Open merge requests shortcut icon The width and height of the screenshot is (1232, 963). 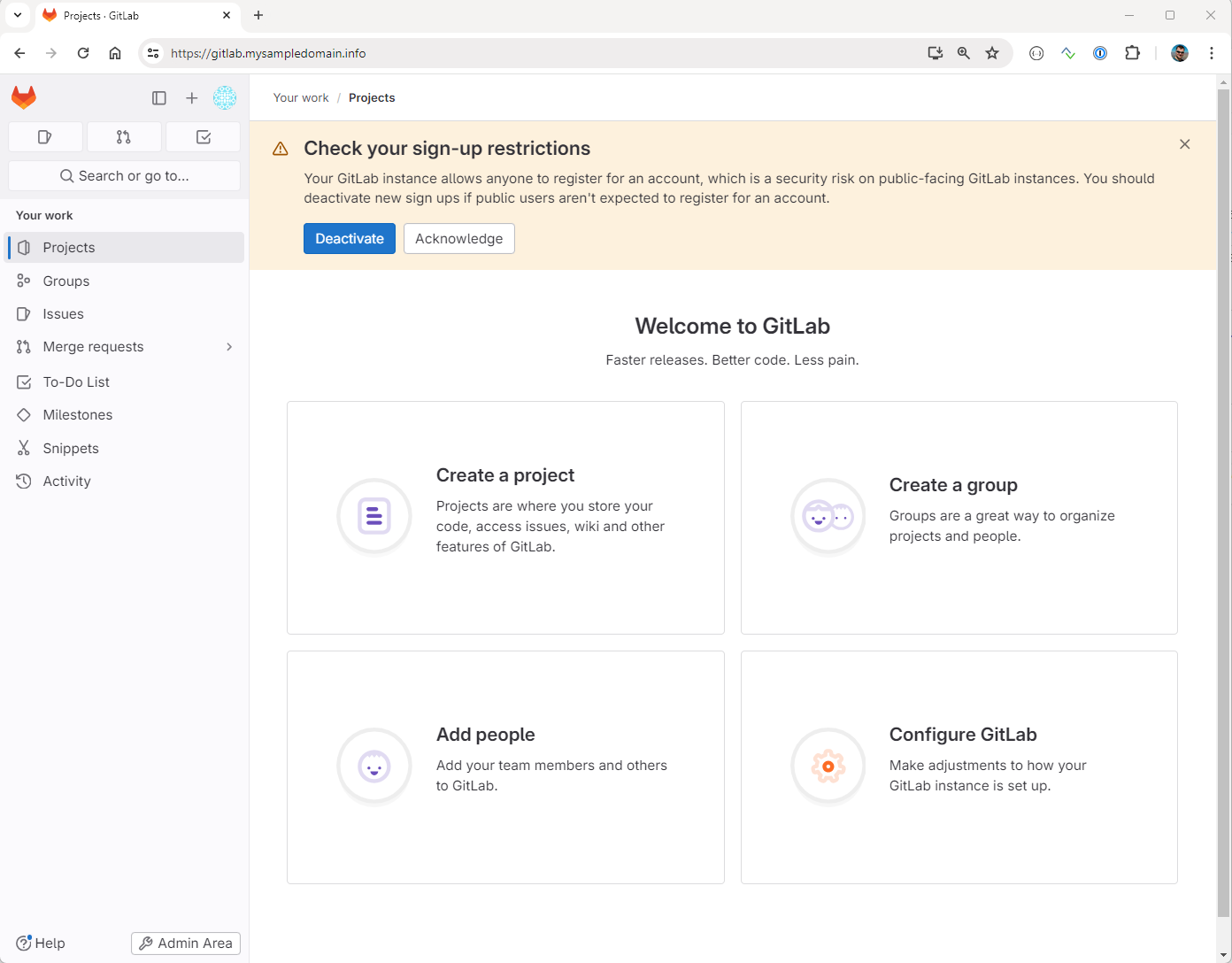124,137
